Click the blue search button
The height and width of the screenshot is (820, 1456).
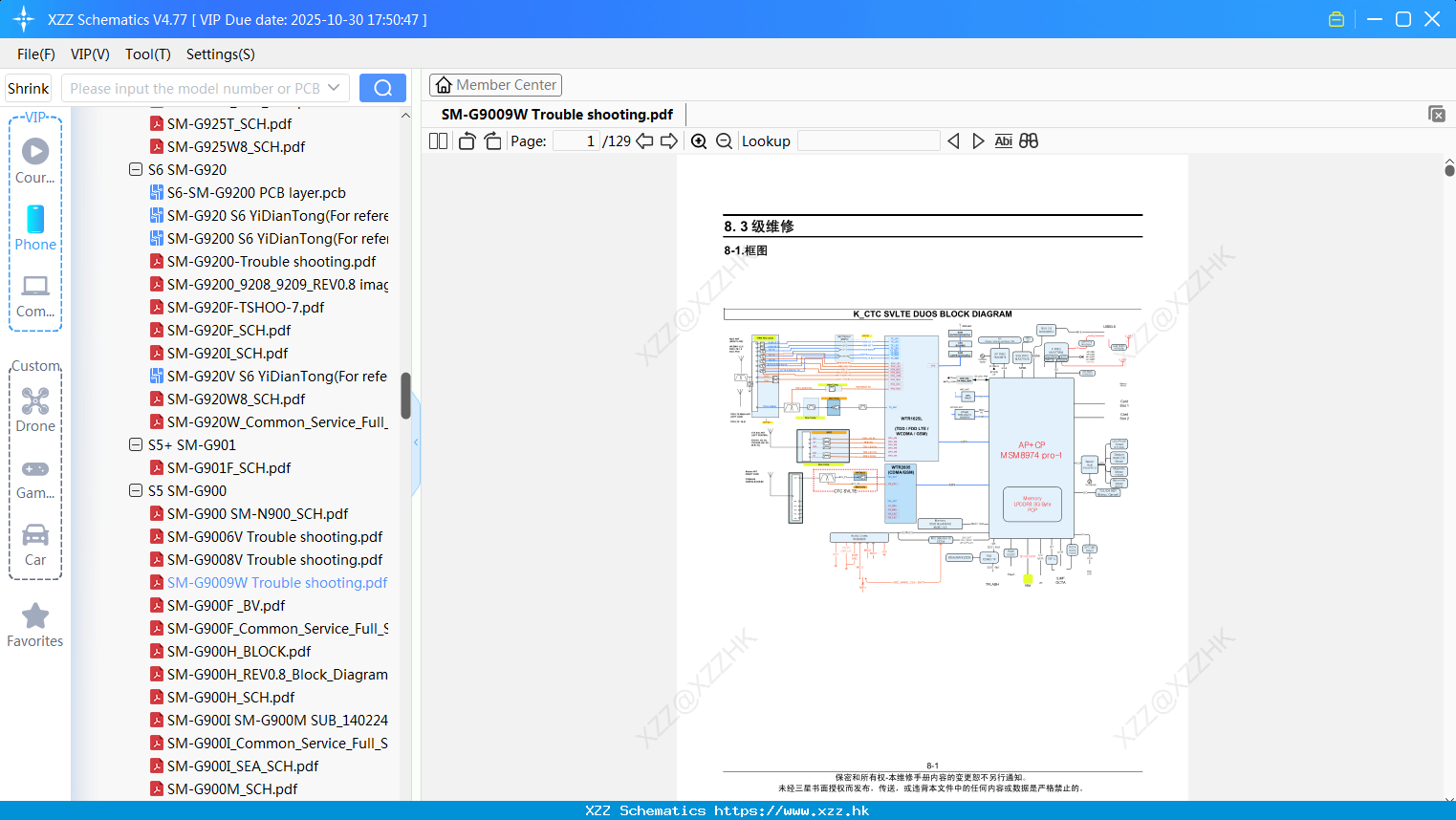coord(382,88)
